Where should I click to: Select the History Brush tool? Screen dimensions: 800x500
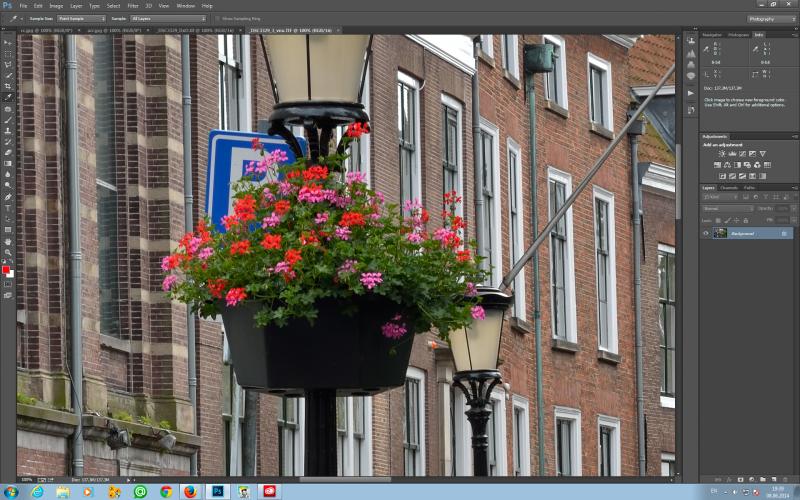tap(8, 141)
